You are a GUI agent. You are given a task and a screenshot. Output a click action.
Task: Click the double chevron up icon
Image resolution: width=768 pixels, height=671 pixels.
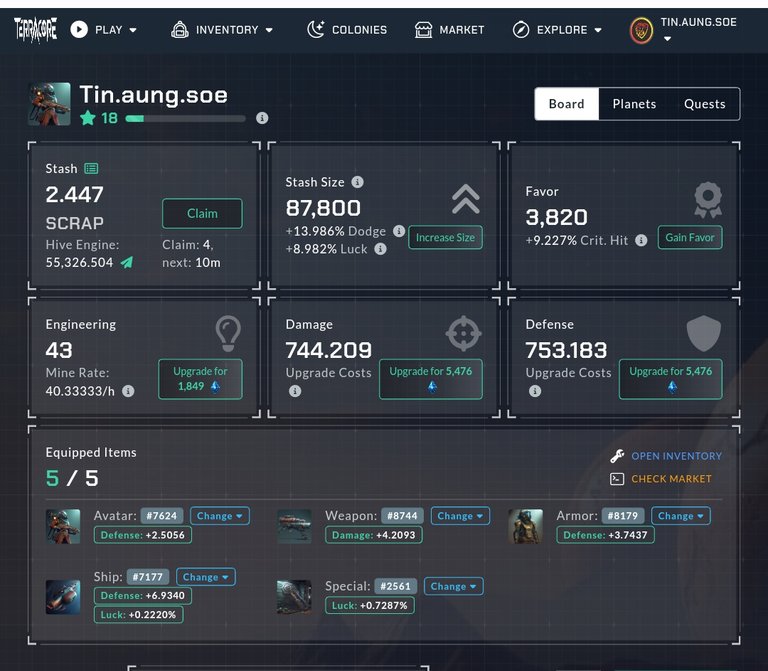coord(466,199)
